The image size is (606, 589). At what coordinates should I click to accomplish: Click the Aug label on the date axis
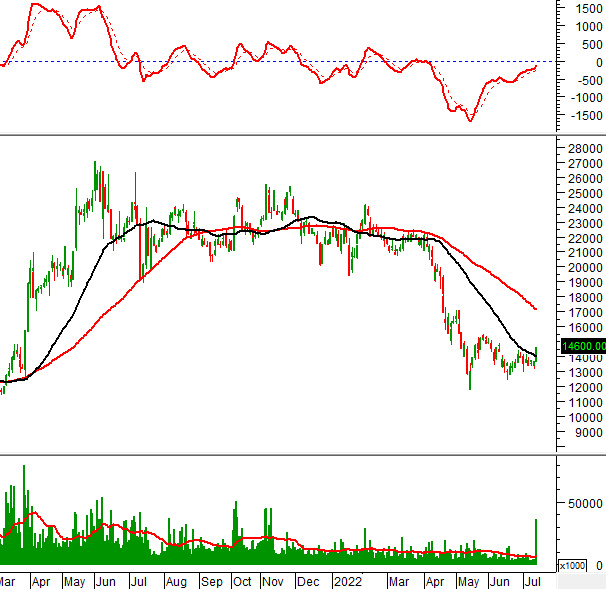tap(176, 580)
